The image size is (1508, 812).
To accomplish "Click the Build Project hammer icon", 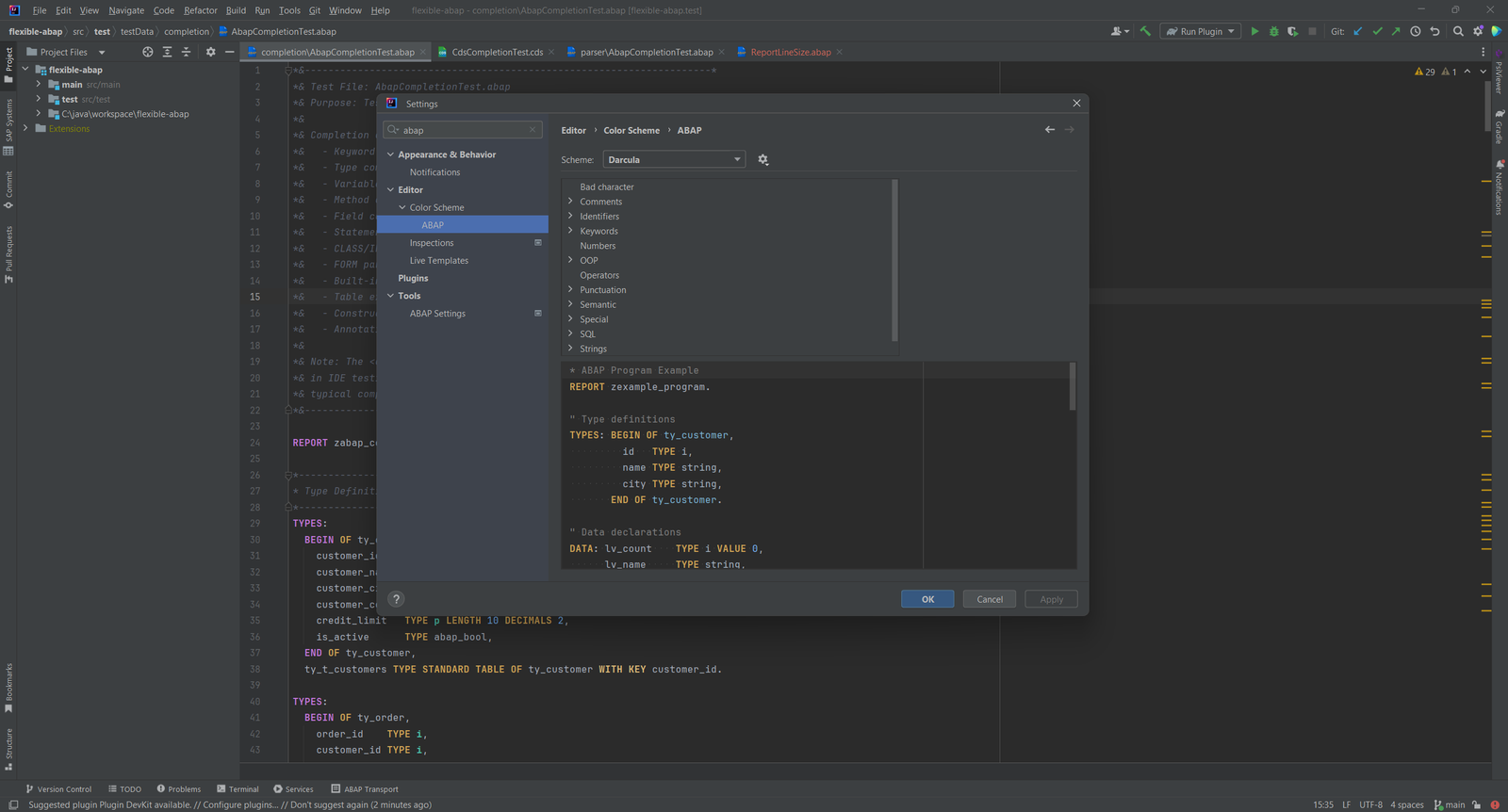I will tap(1145, 31).
